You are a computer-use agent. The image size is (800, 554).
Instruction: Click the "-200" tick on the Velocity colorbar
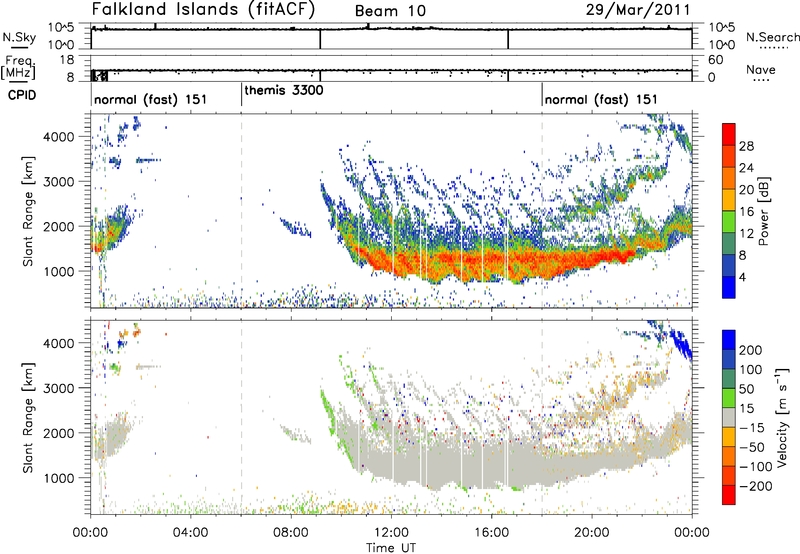pos(756,486)
